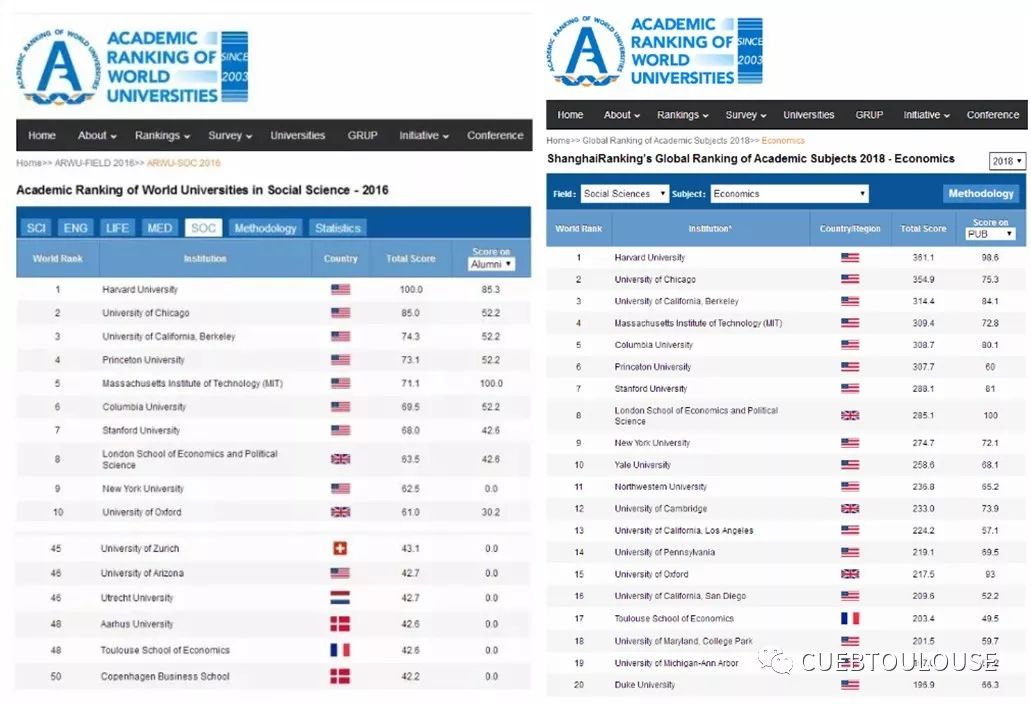Expand the About menu in left navigation
The image size is (1031, 704).
point(97,135)
